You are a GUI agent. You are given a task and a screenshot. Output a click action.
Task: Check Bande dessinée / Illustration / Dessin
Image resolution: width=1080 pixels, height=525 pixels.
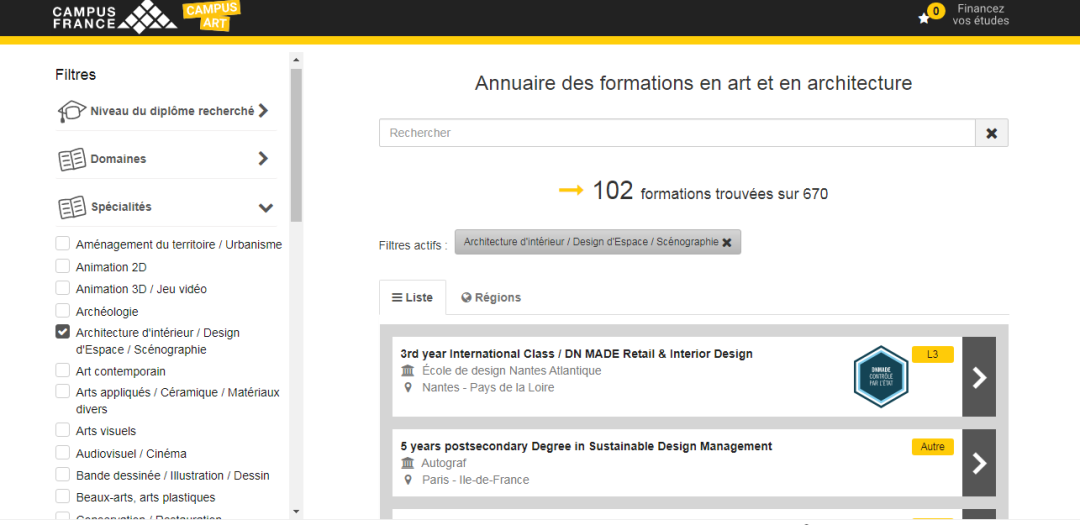tap(63, 475)
